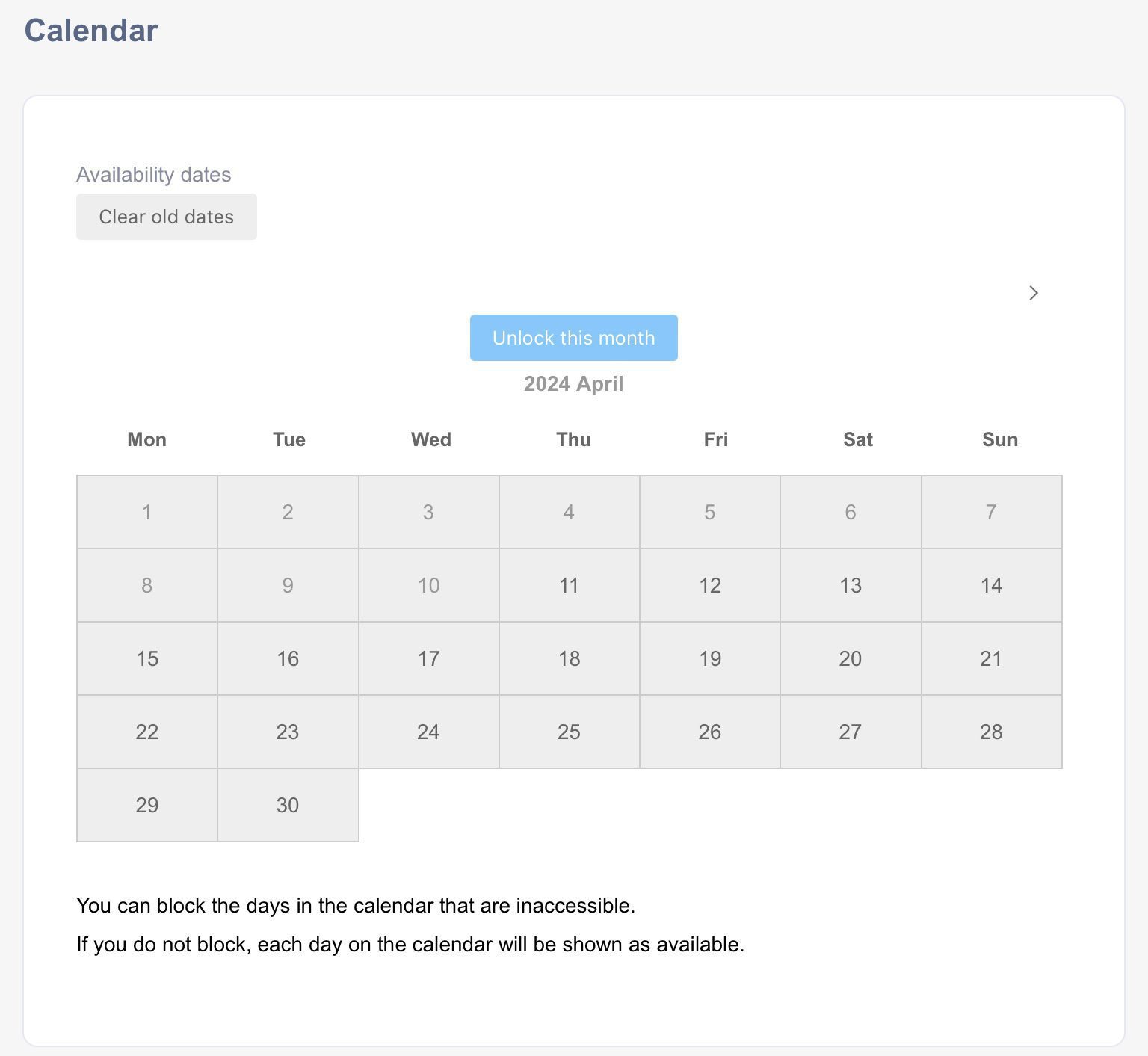The image size is (1148, 1056).
Task: Select April 24 calendar cell
Action: (429, 732)
